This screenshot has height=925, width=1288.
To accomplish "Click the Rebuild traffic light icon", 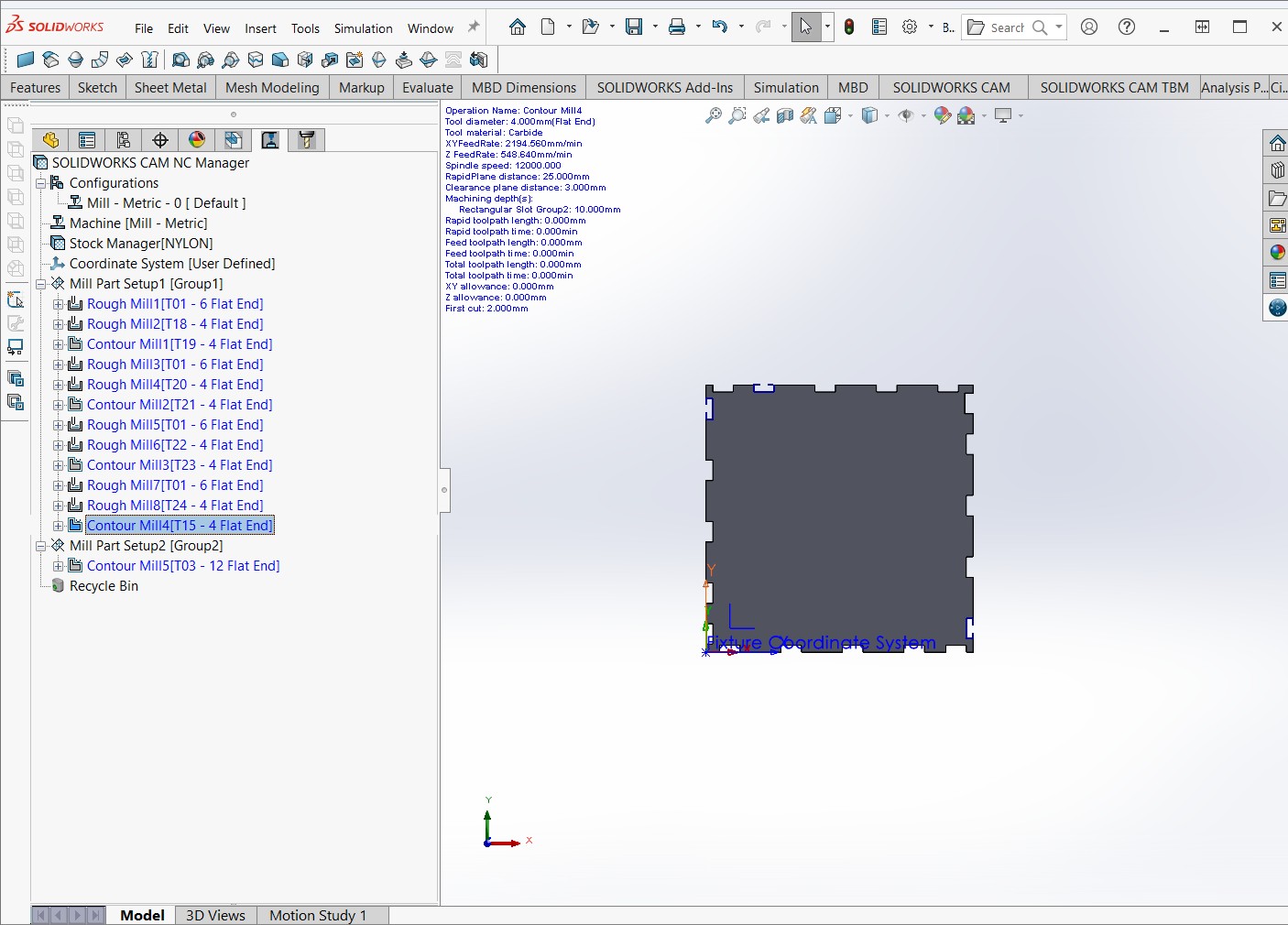I will 849,27.
